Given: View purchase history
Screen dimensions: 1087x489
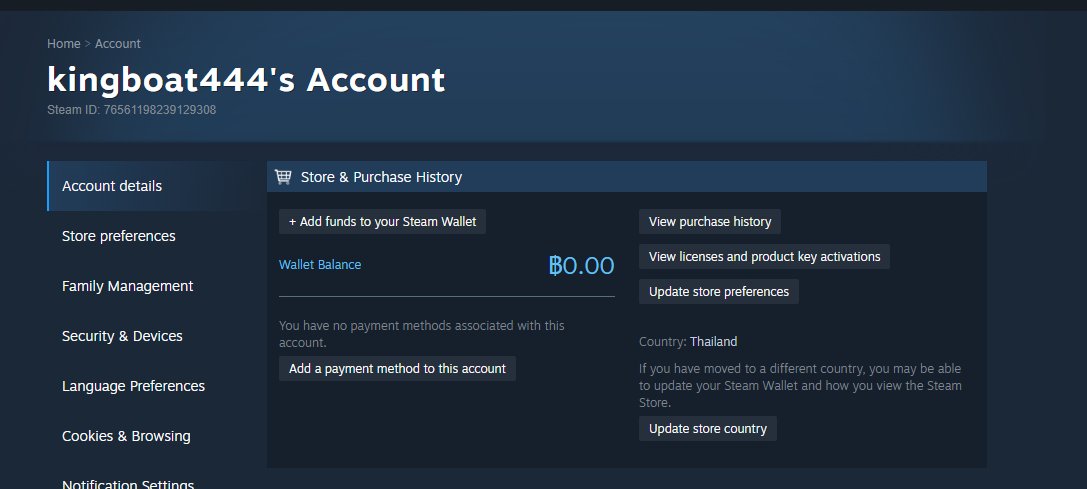Looking at the screenshot, I should point(710,222).
